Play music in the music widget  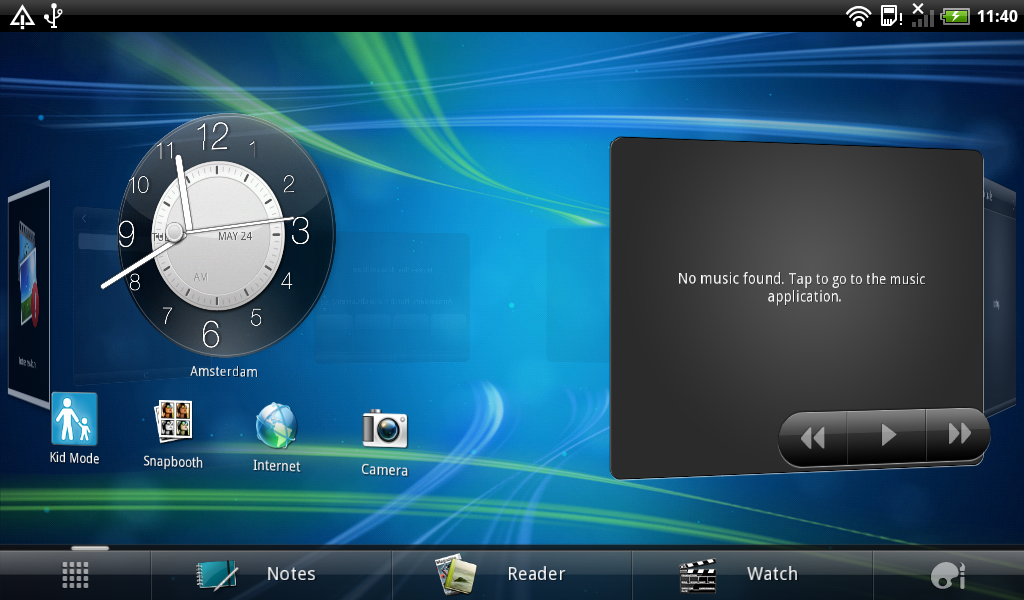pyautogui.click(x=887, y=435)
